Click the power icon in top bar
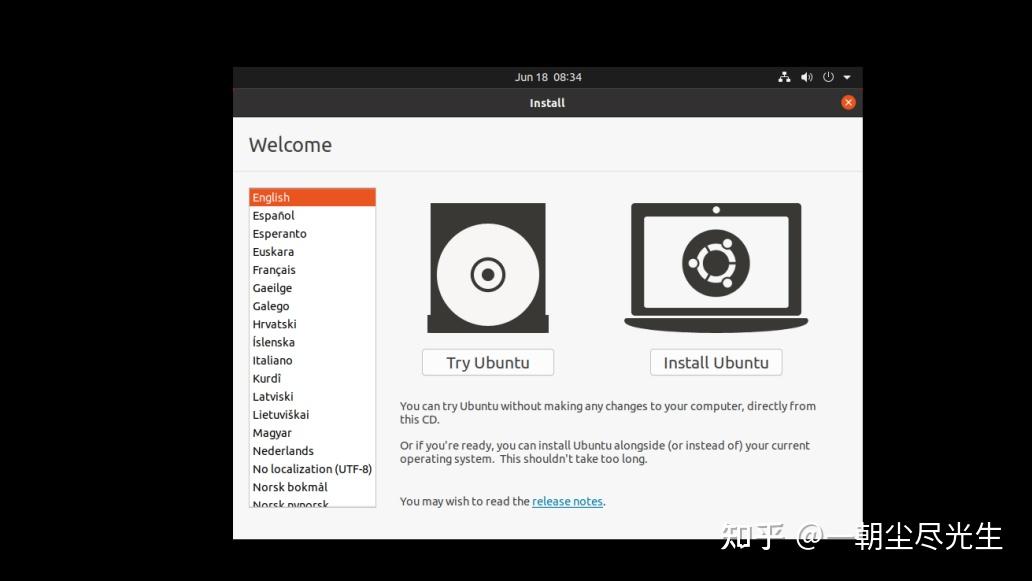 click(x=828, y=77)
